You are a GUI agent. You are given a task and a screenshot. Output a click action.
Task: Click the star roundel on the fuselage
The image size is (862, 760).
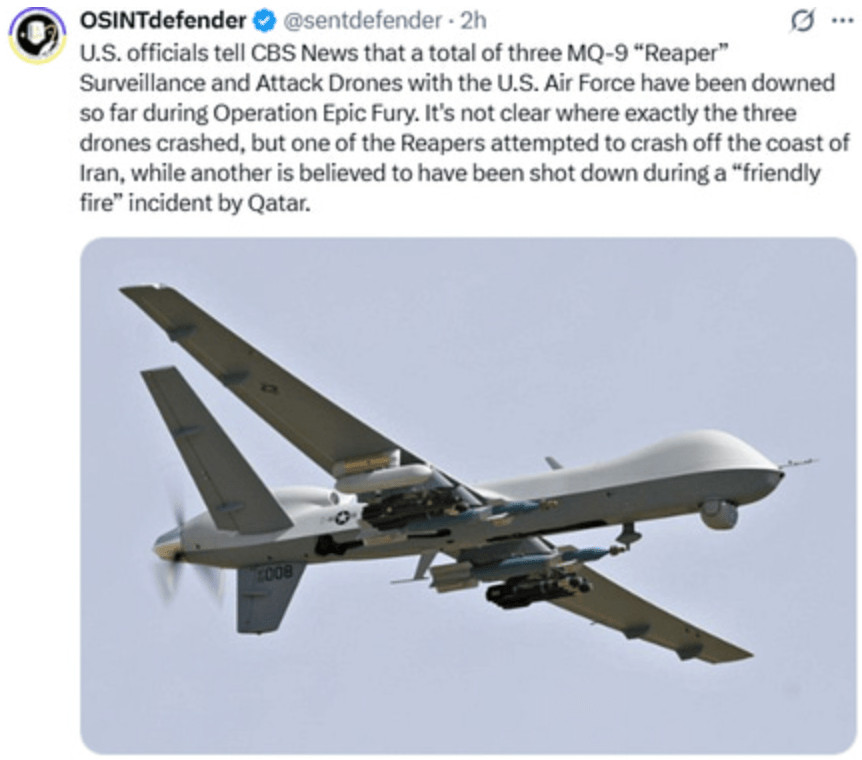pyautogui.click(x=342, y=517)
